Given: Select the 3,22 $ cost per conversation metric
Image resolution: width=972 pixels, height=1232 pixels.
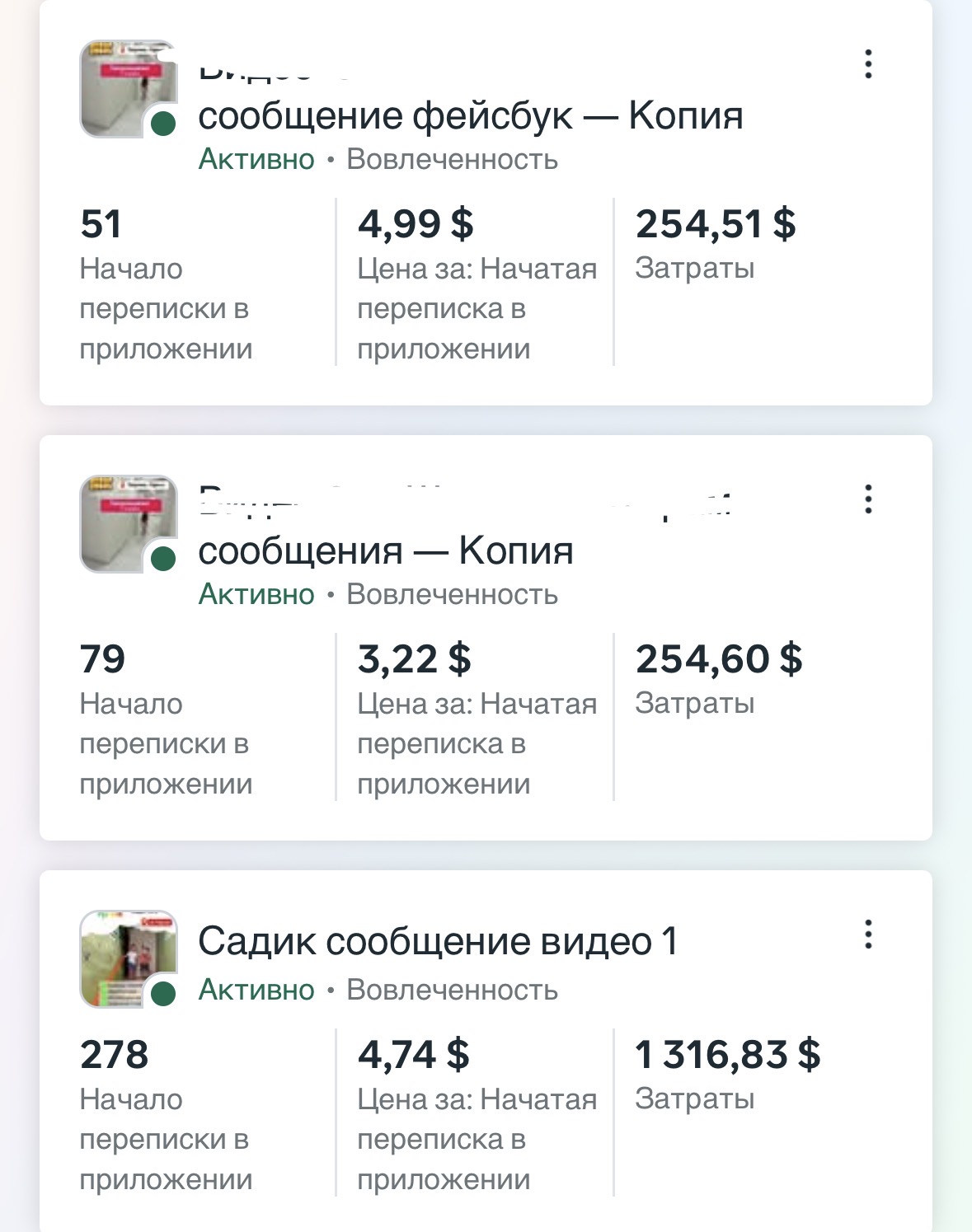Looking at the screenshot, I should click(x=414, y=659).
